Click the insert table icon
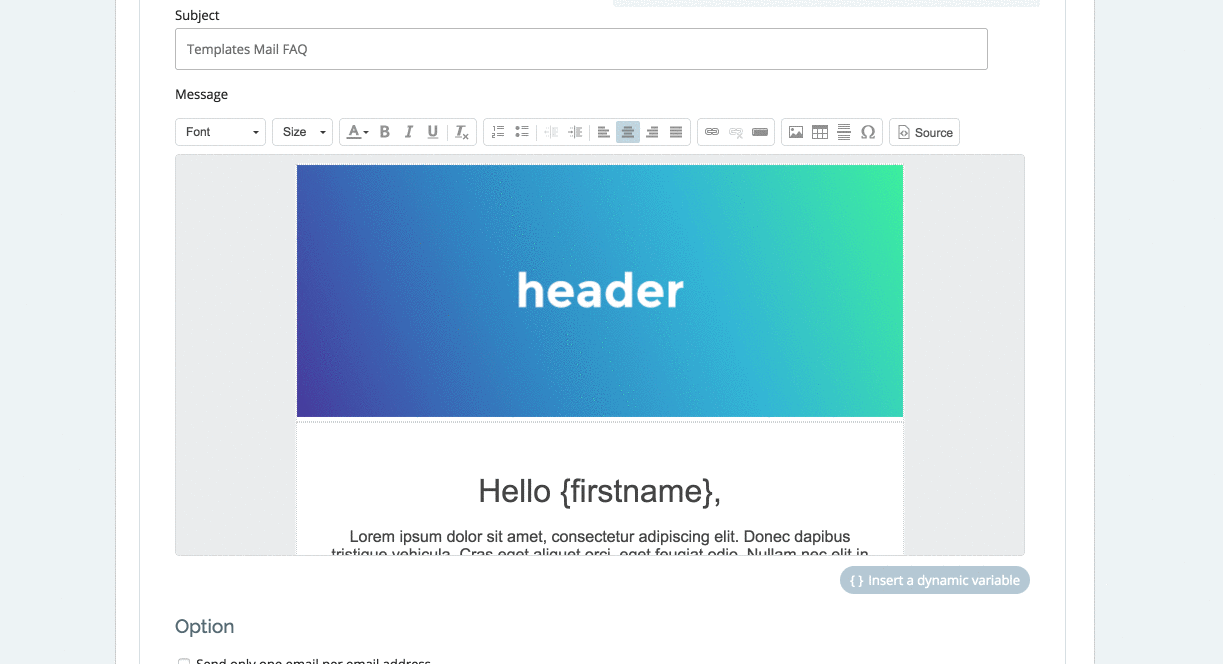 [x=820, y=132]
